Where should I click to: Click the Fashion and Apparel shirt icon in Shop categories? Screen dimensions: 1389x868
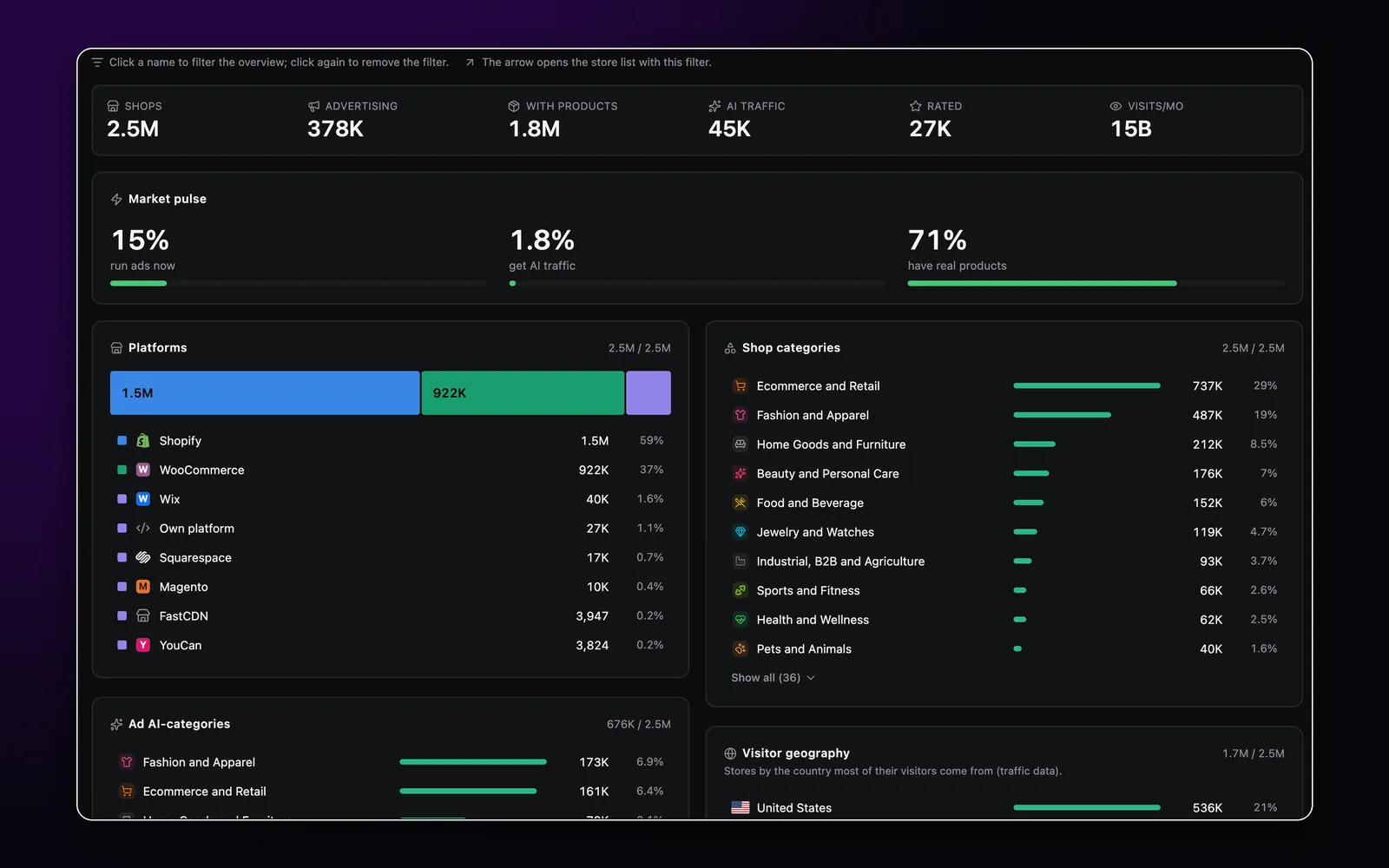click(x=741, y=415)
